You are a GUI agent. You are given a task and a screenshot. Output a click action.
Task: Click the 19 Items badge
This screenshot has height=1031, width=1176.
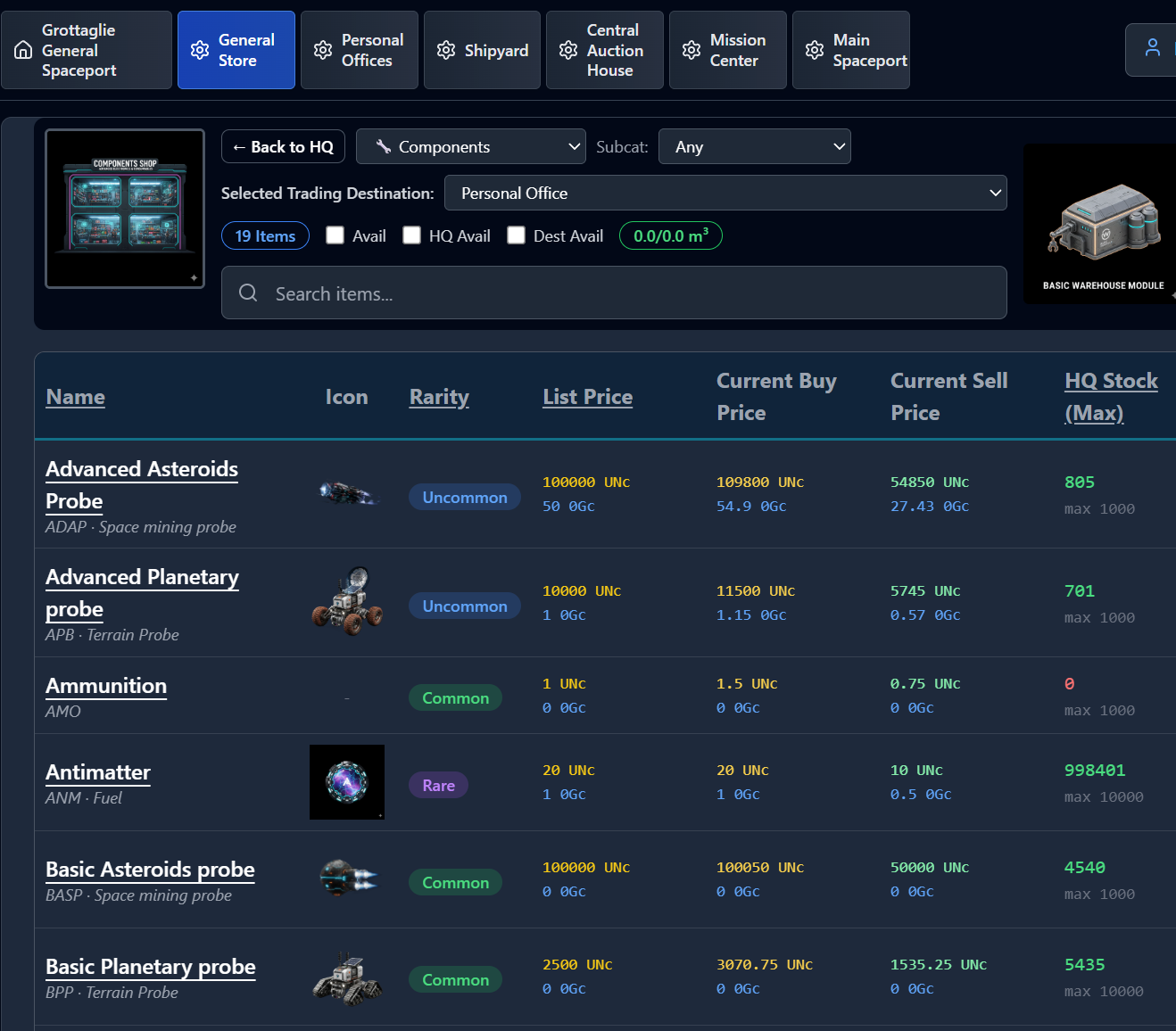pos(265,235)
